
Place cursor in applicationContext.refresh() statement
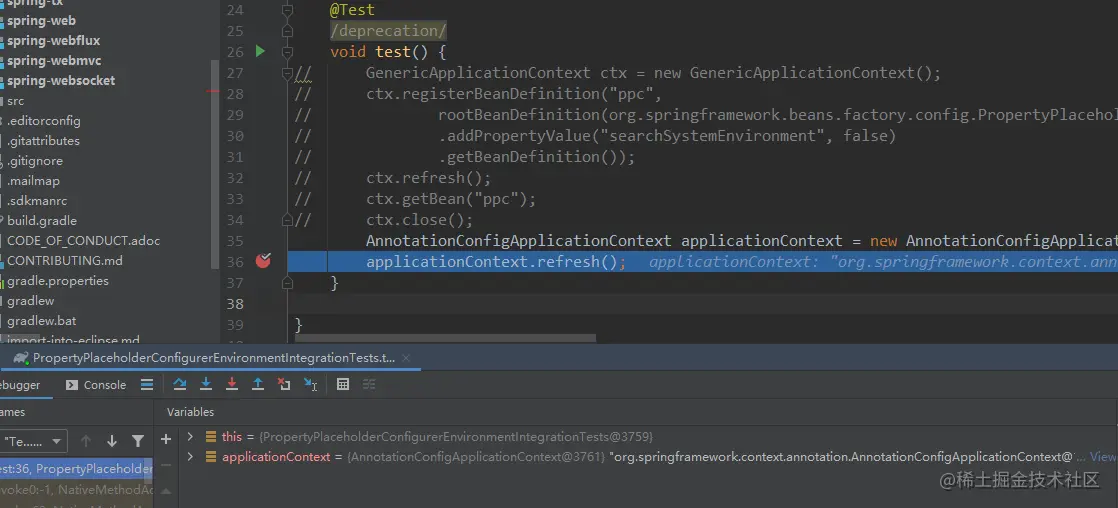496,262
